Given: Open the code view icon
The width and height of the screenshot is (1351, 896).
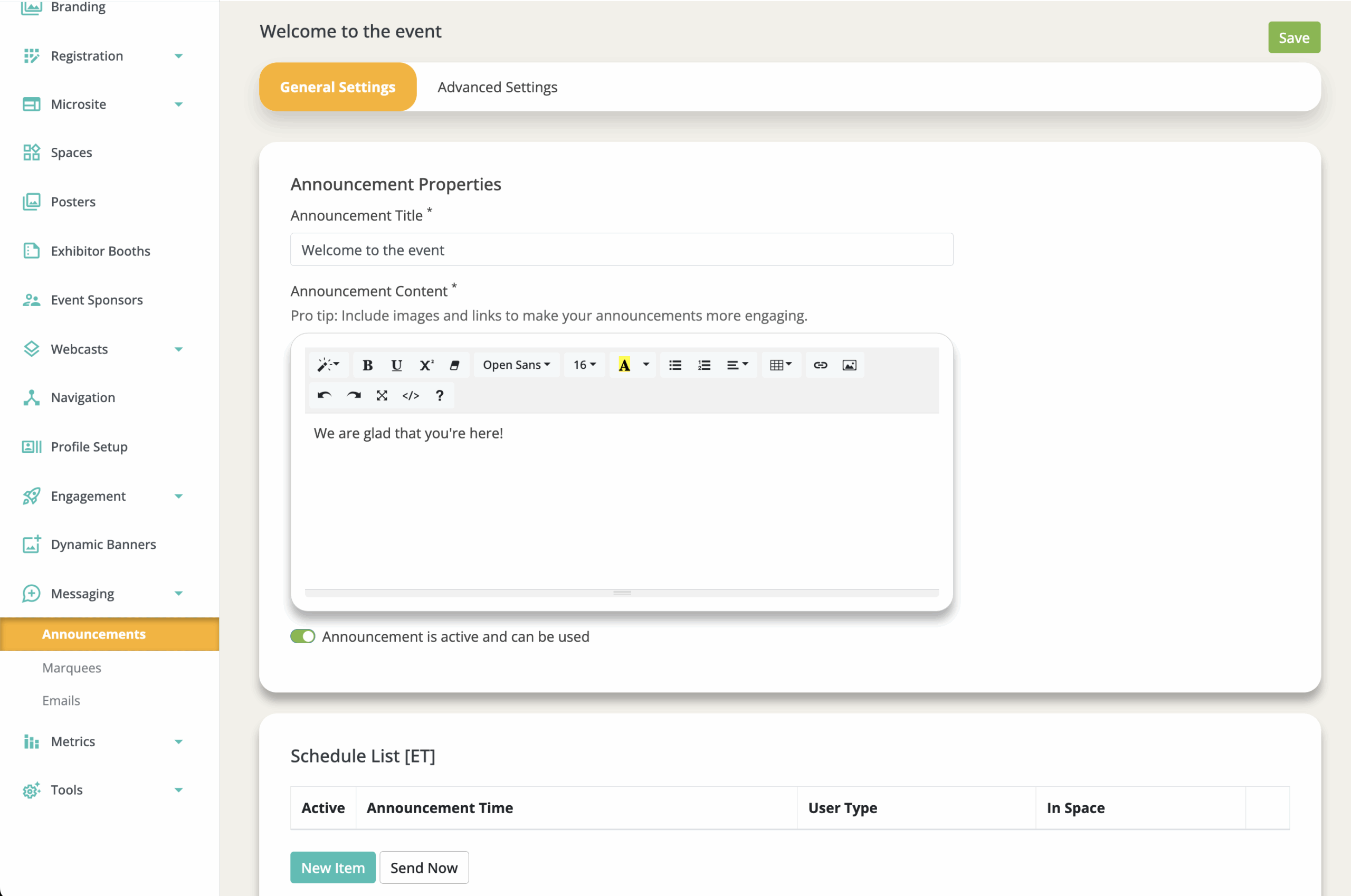Looking at the screenshot, I should [x=411, y=395].
